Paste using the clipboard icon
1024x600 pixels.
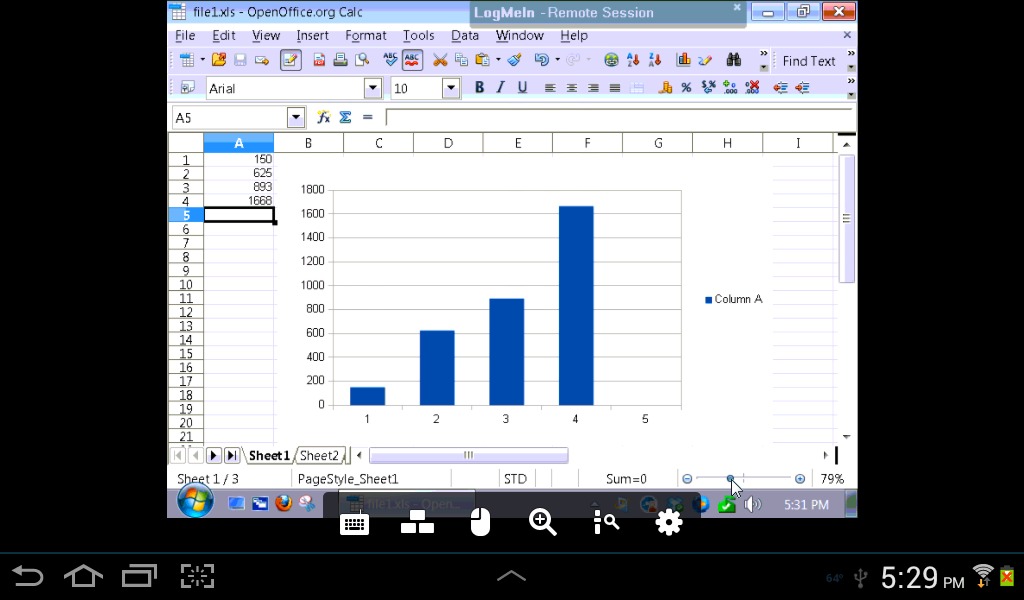click(x=482, y=60)
